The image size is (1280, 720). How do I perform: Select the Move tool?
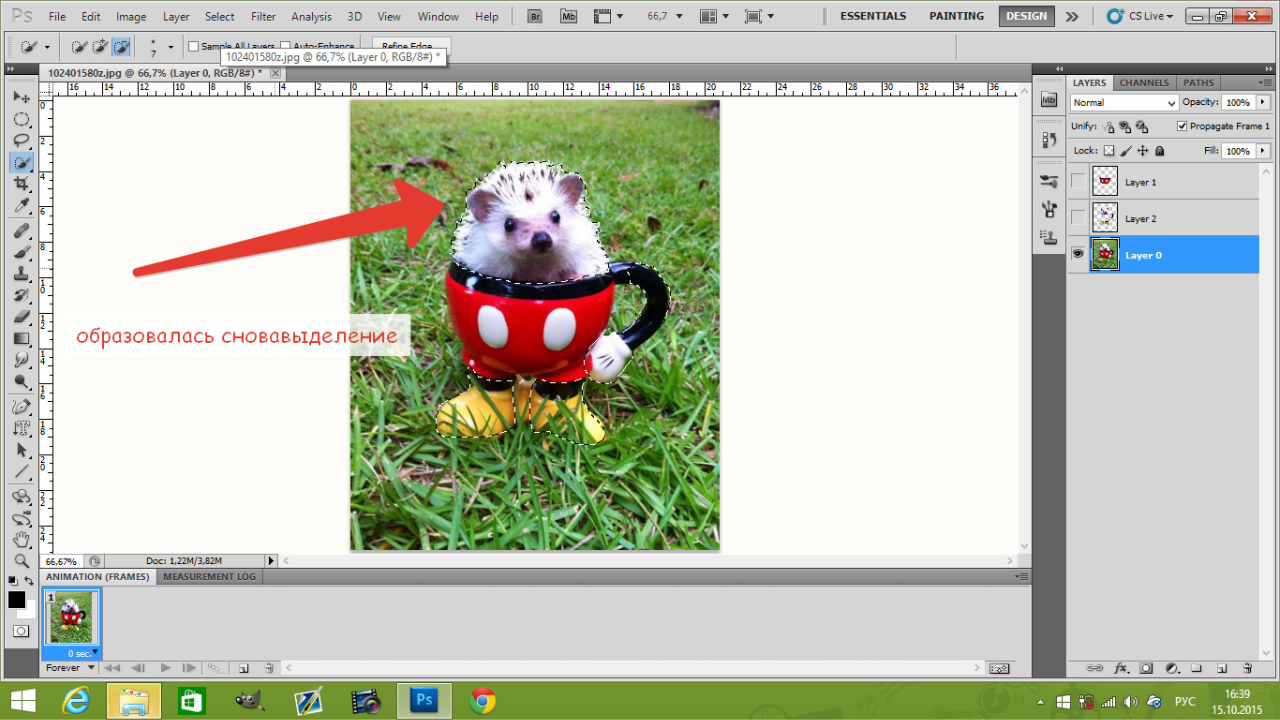point(21,97)
